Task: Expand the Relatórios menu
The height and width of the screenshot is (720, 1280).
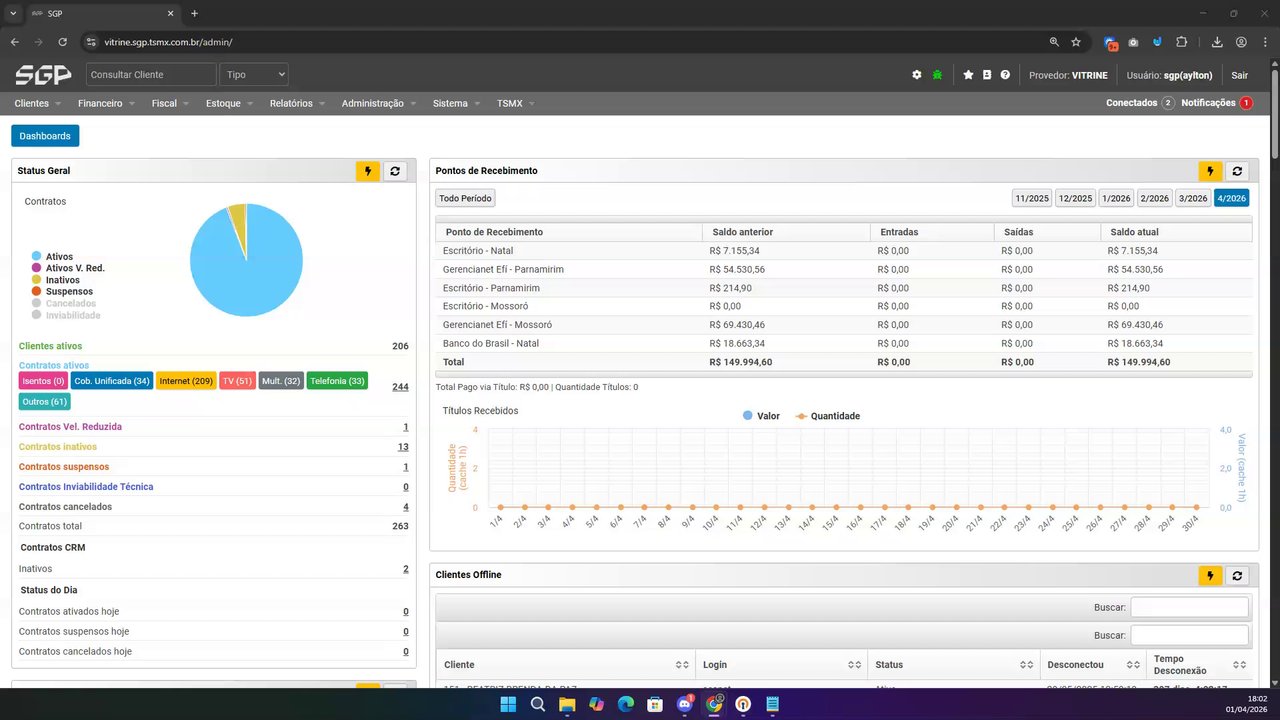Action: pyautogui.click(x=298, y=103)
